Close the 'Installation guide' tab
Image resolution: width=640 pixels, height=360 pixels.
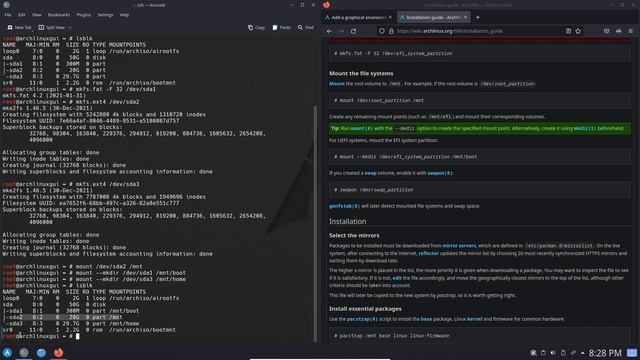465,18
